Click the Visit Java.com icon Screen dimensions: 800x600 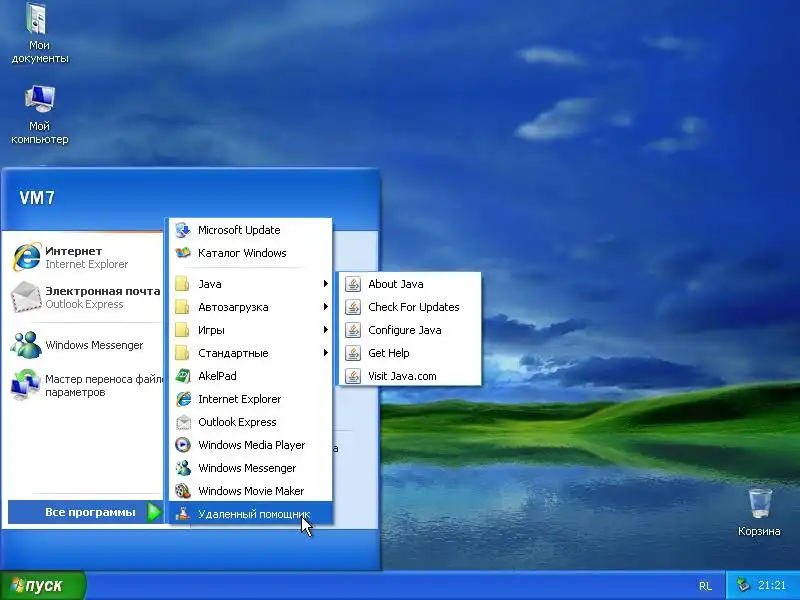pos(353,376)
